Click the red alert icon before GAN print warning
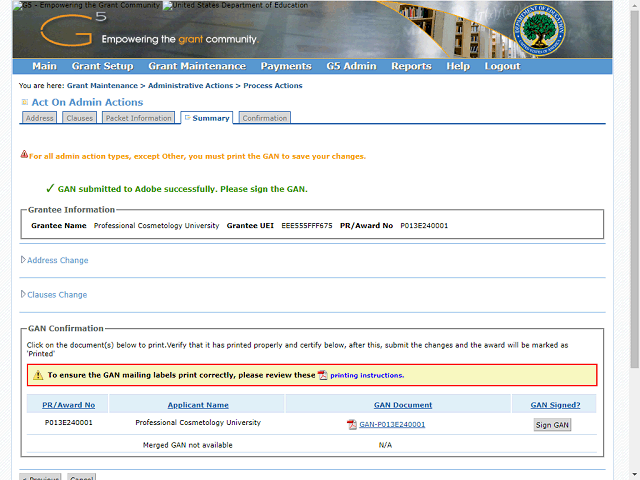 pos(24,154)
